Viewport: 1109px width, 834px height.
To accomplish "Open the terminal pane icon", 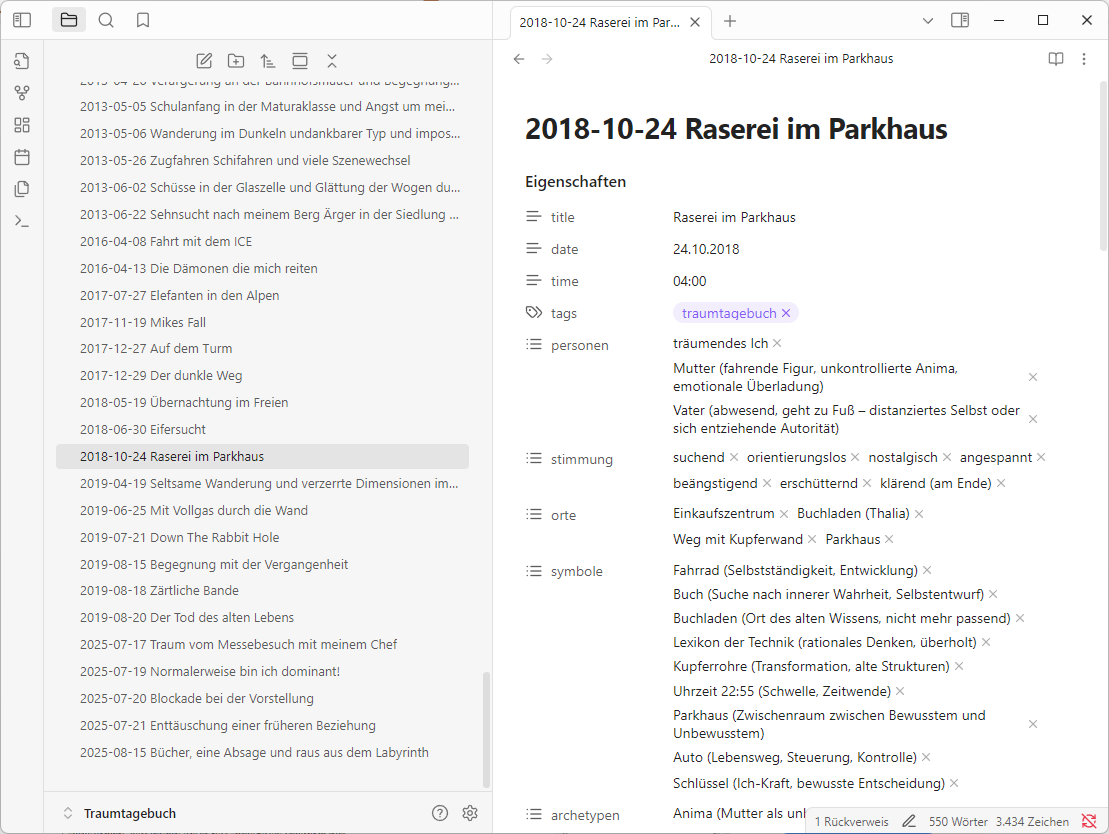I will point(22,220).
